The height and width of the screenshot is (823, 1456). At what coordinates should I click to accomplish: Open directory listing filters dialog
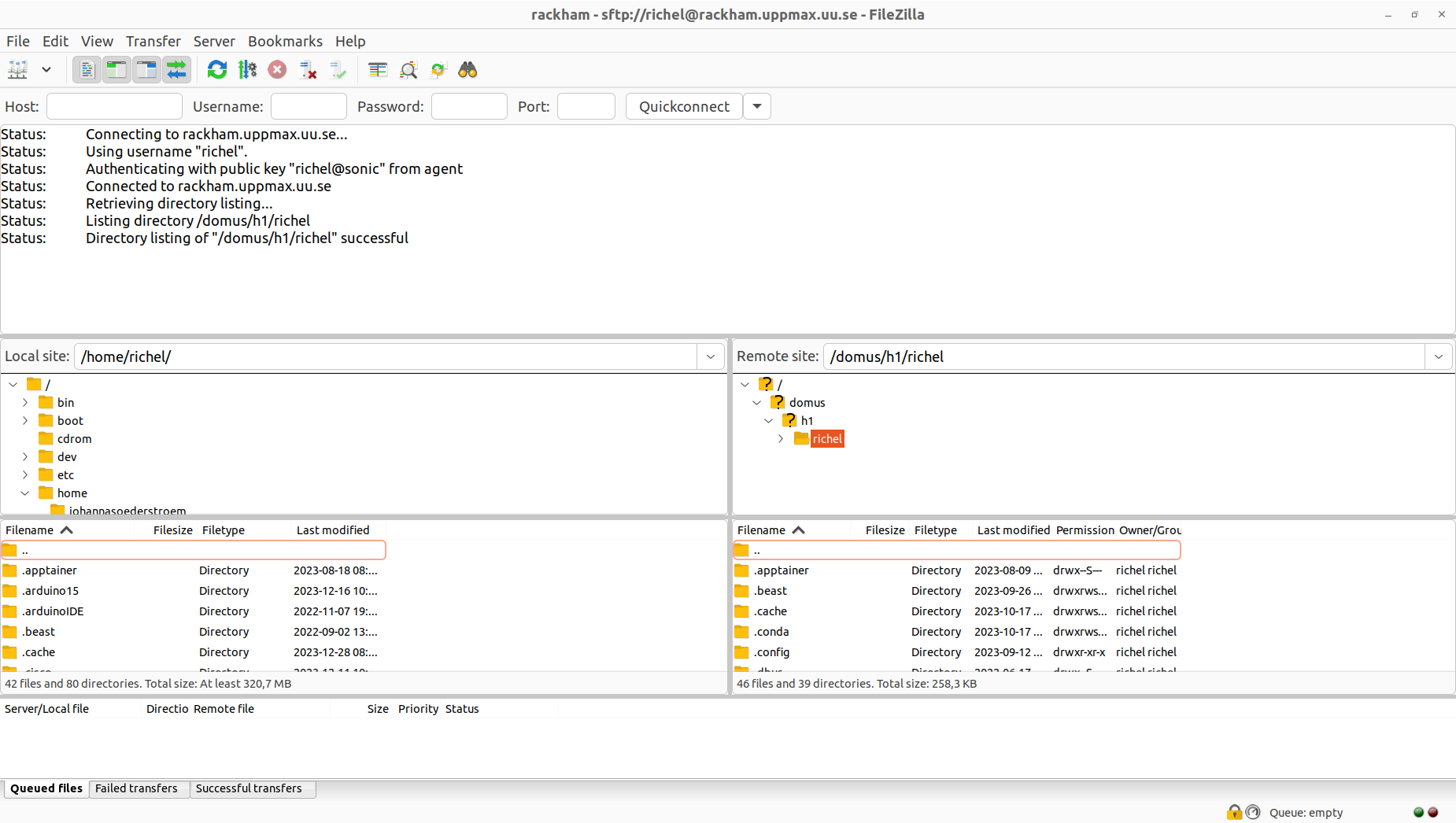[x=378, y=70]
